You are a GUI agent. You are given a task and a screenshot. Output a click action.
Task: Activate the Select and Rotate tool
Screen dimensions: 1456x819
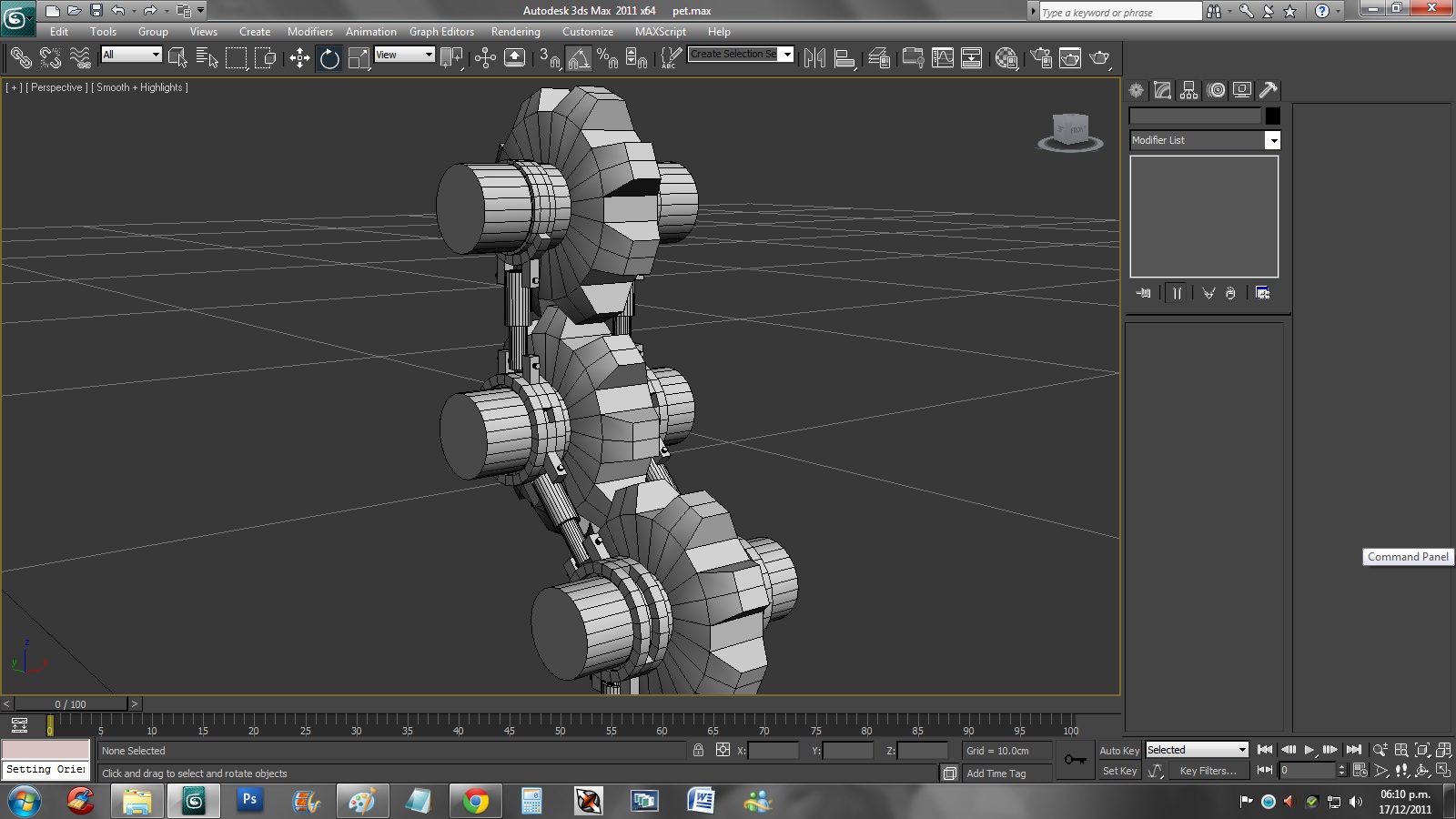(x=329, y=58)
